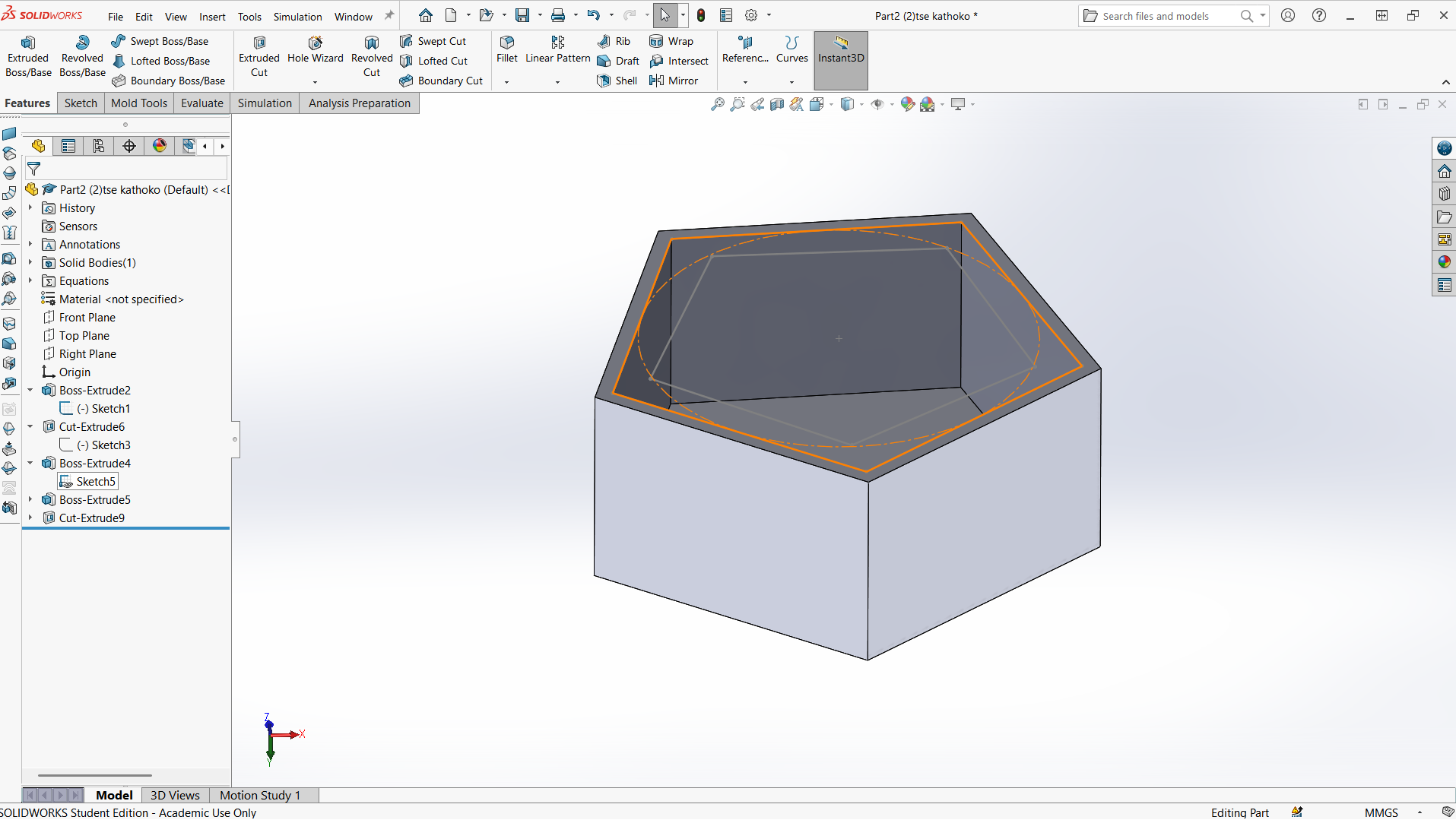The width and height of the screenshot is (1456, 820).
Task: Click the Fillet tool
Action: click(506, 50)
